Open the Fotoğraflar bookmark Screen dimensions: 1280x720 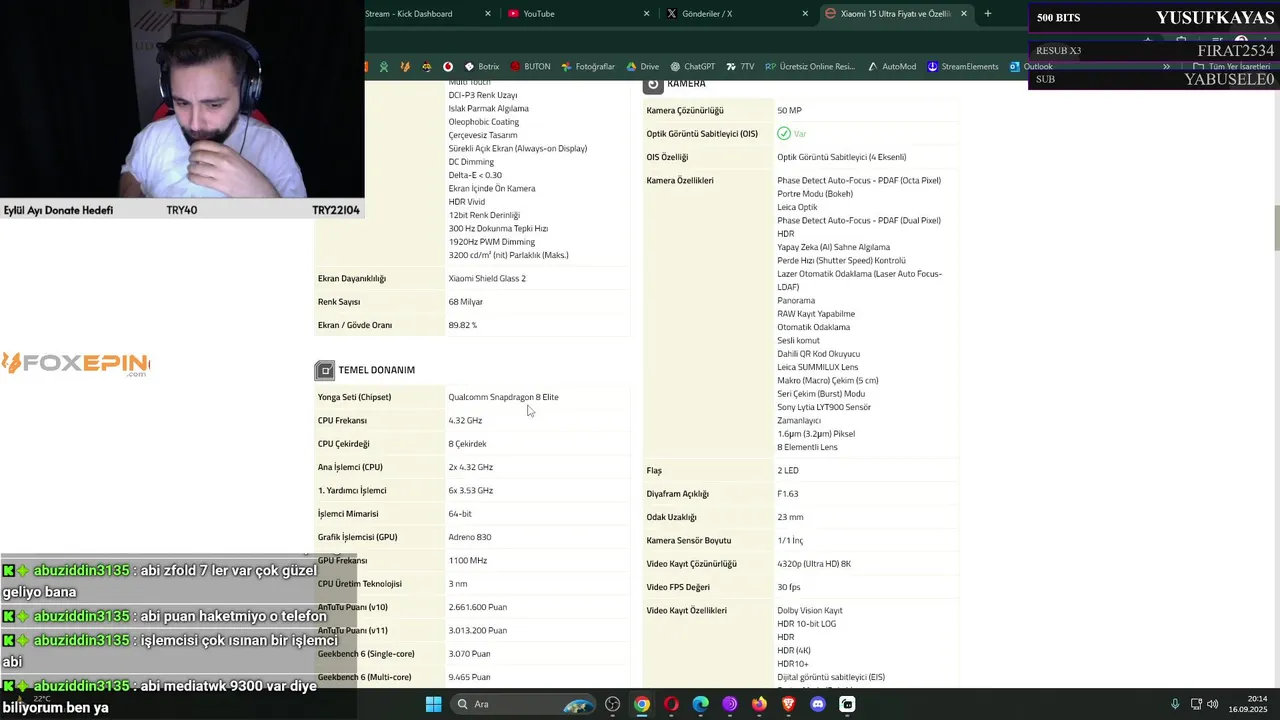pyautogui.click(x=588, y=67)
